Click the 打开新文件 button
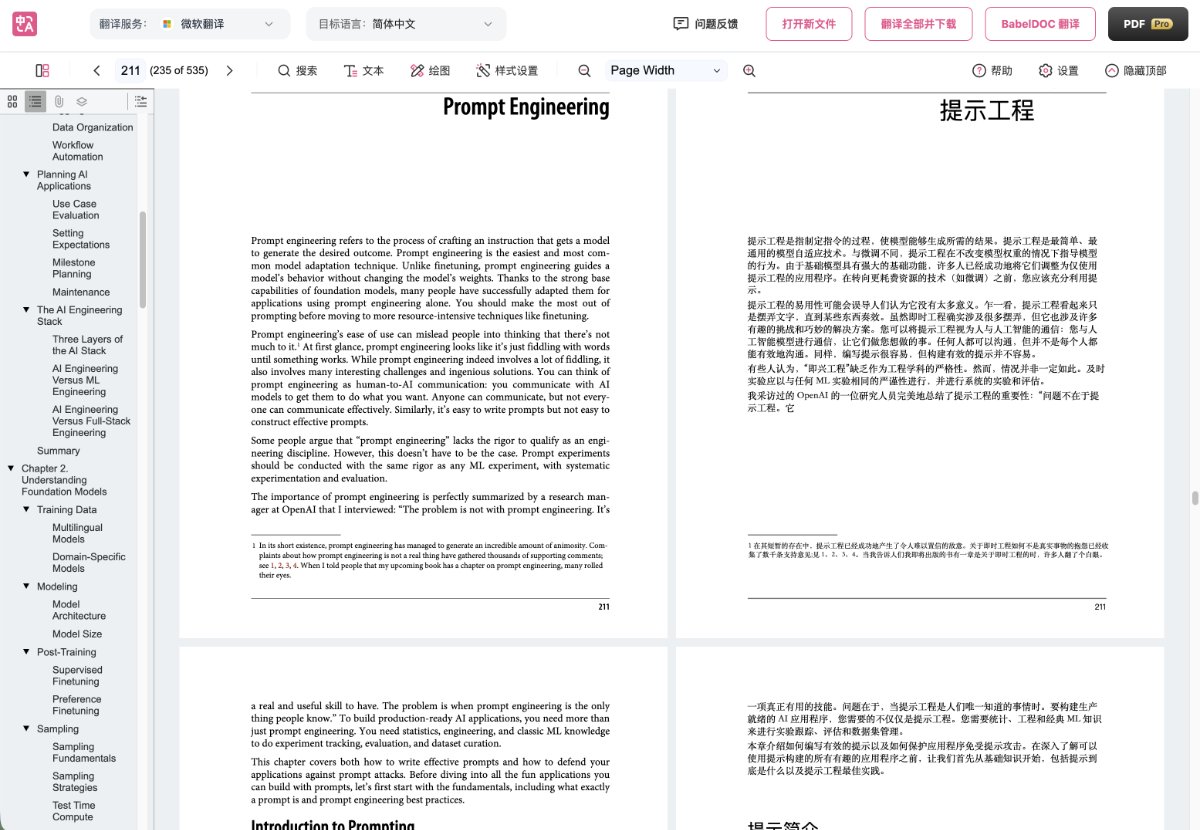 (809, 24)
